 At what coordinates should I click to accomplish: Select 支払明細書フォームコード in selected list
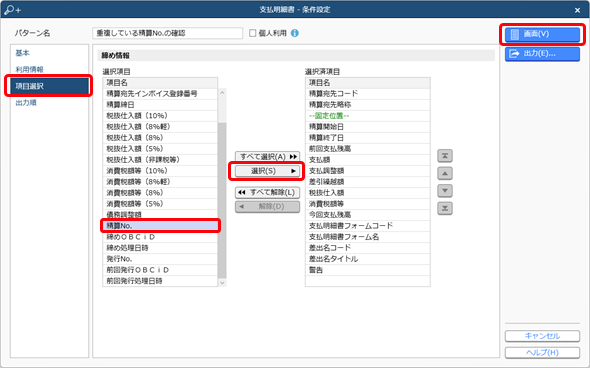click(x=368, y=226)
